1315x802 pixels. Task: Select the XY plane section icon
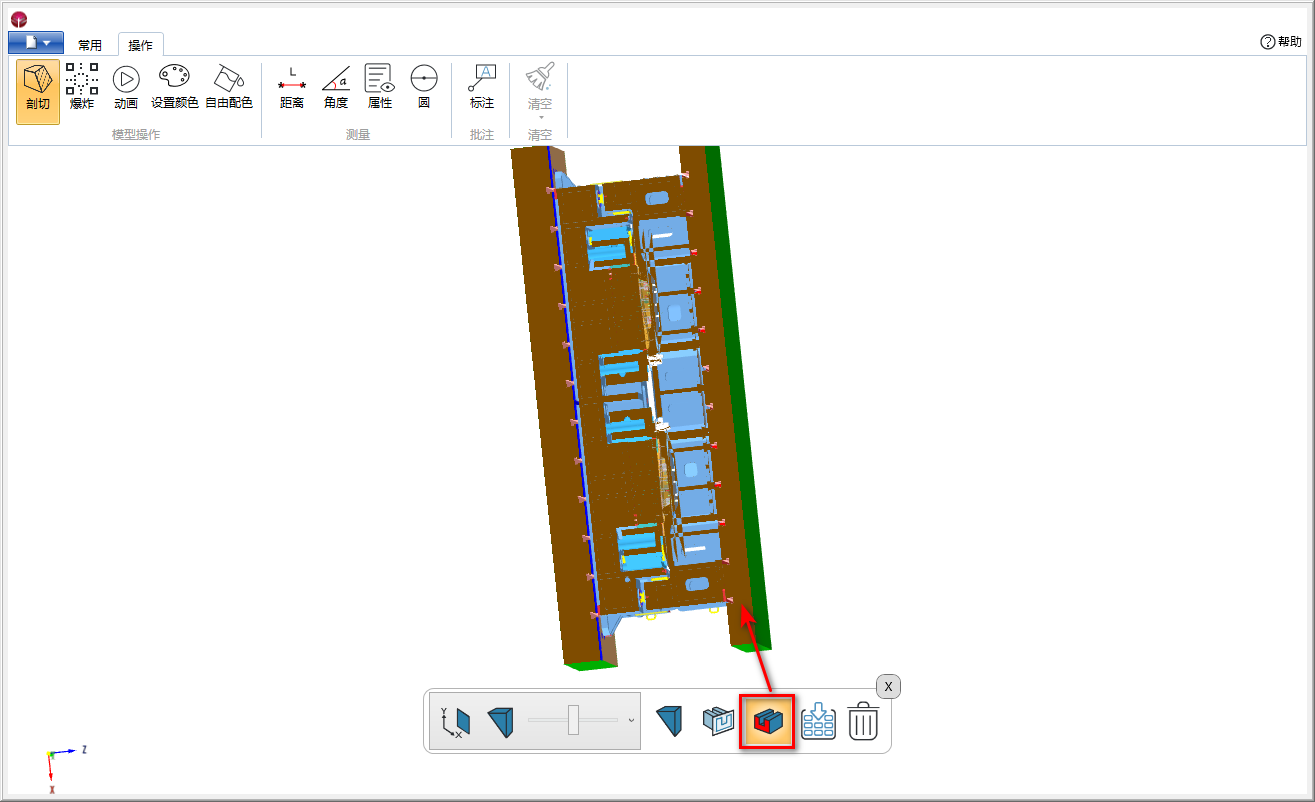coord(456,720)
